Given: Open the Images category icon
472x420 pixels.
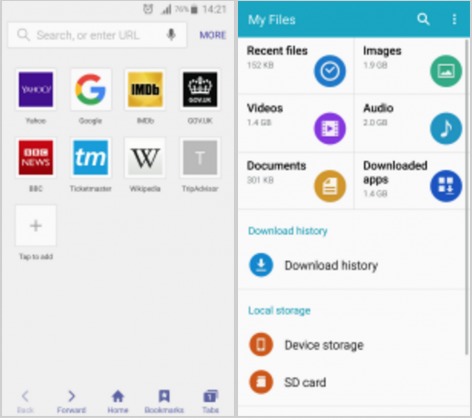Looking at the screenshot, I should (446, 71).
